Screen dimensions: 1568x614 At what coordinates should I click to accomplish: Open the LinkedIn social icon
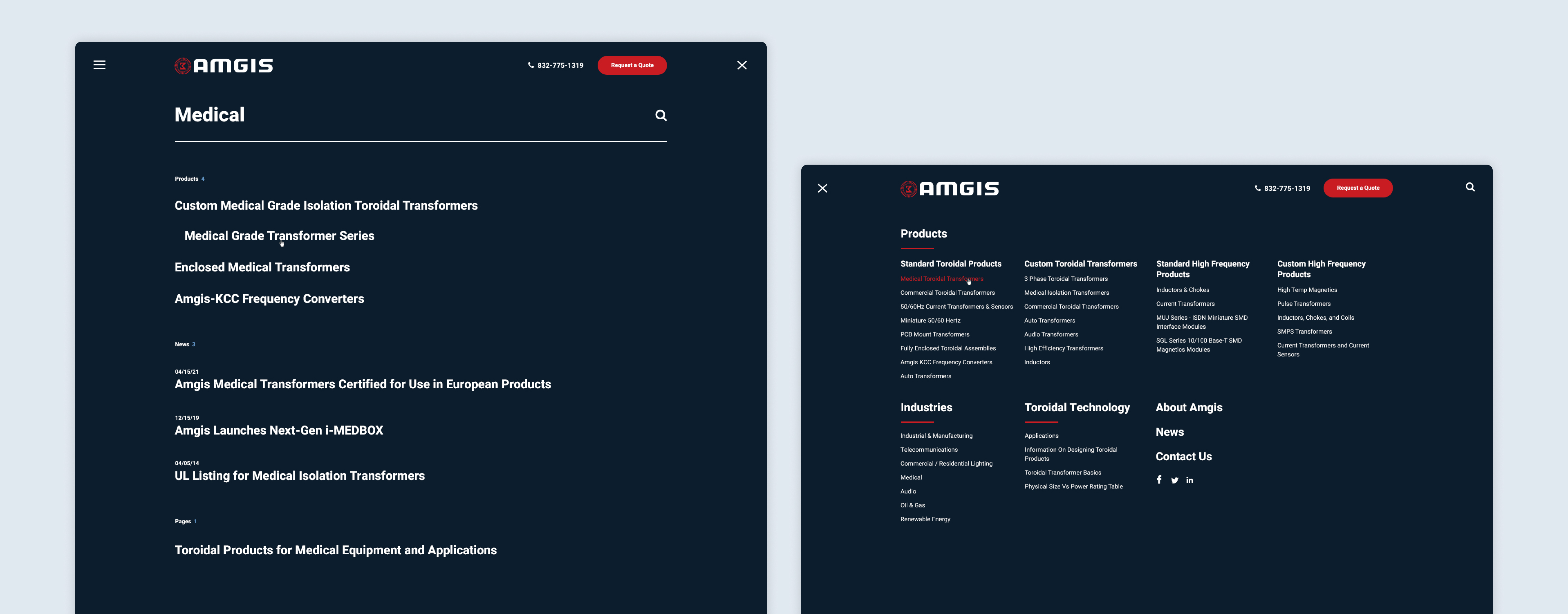1189,481
